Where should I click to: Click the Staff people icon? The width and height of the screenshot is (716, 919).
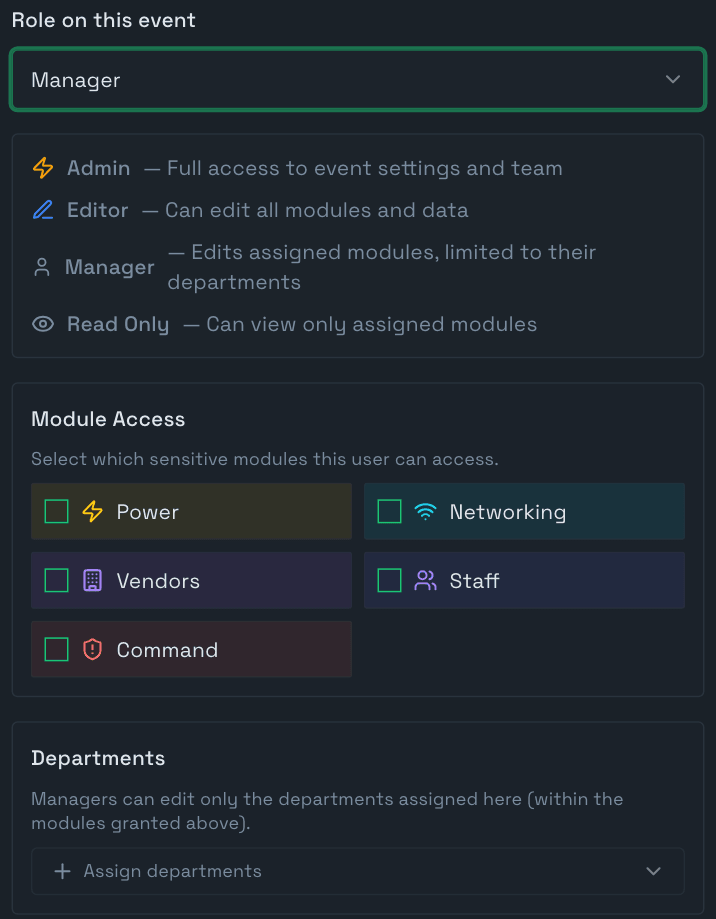pos(425,580)
